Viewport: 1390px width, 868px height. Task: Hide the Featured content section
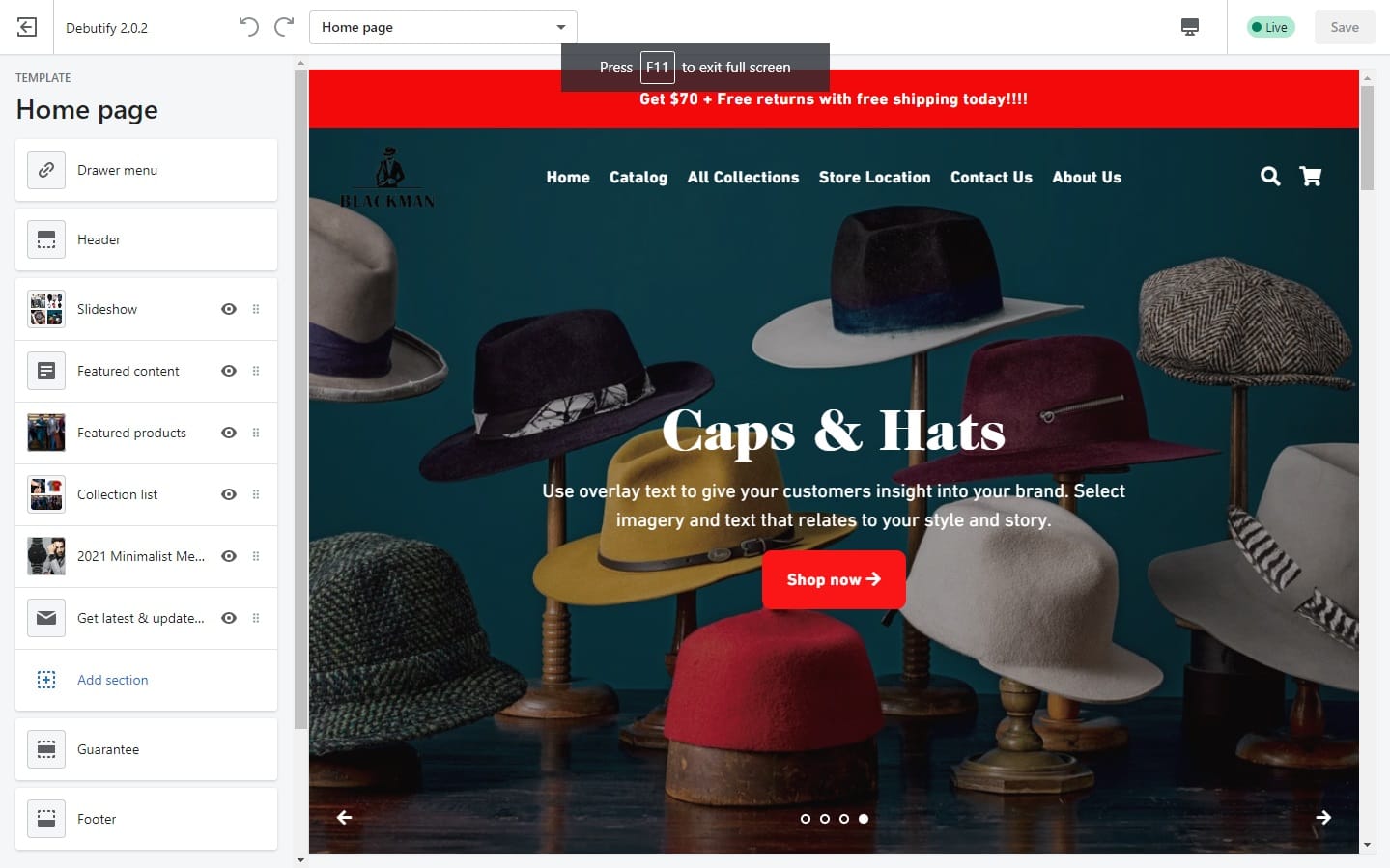(x=229, y=371)
